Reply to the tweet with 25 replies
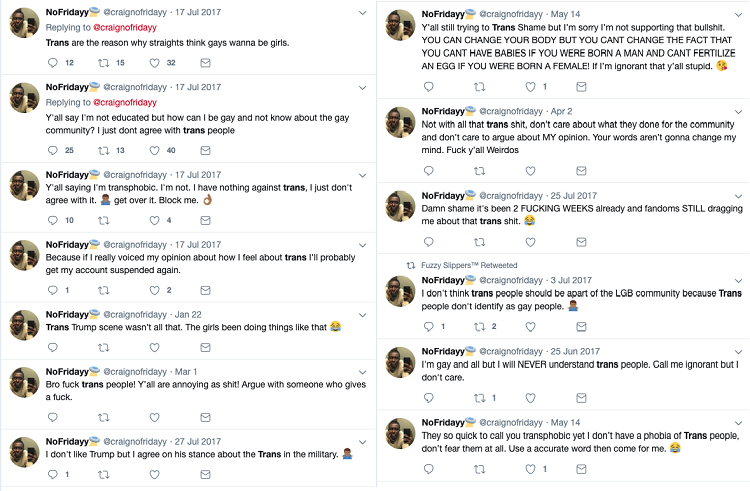 pyautogui.click(x=53, y=151)
